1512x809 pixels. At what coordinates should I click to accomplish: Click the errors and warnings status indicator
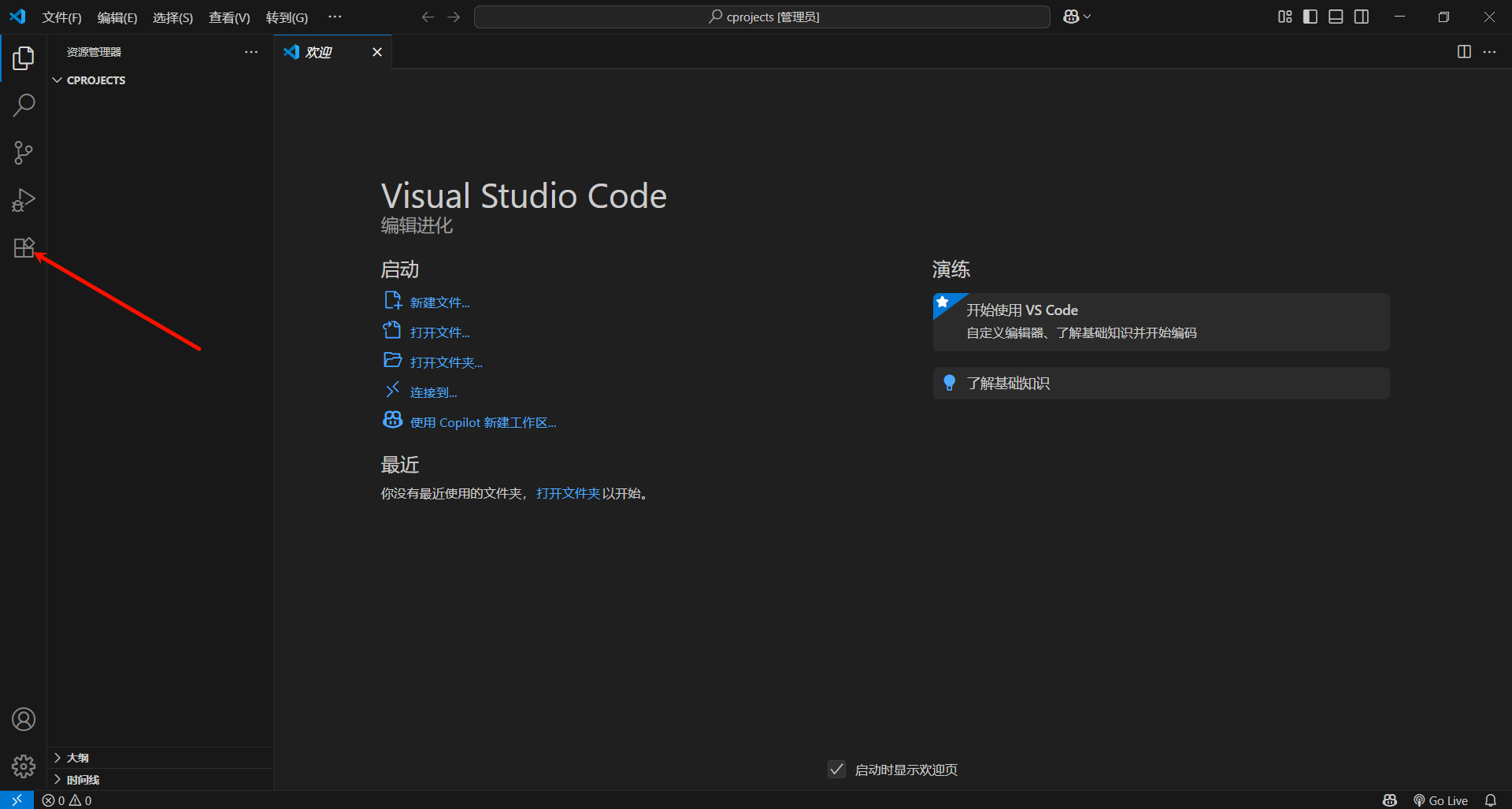point(67,800)
